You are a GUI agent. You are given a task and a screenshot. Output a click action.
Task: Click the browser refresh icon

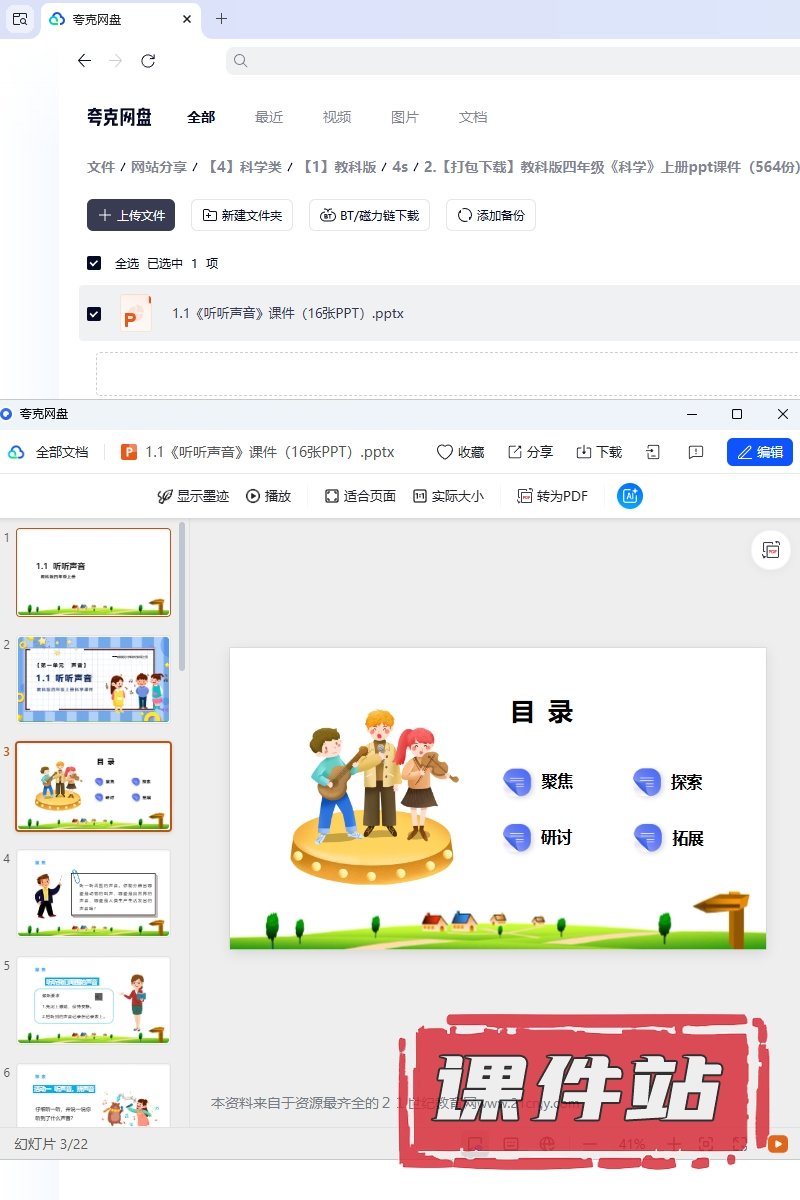tap(148, 61)
